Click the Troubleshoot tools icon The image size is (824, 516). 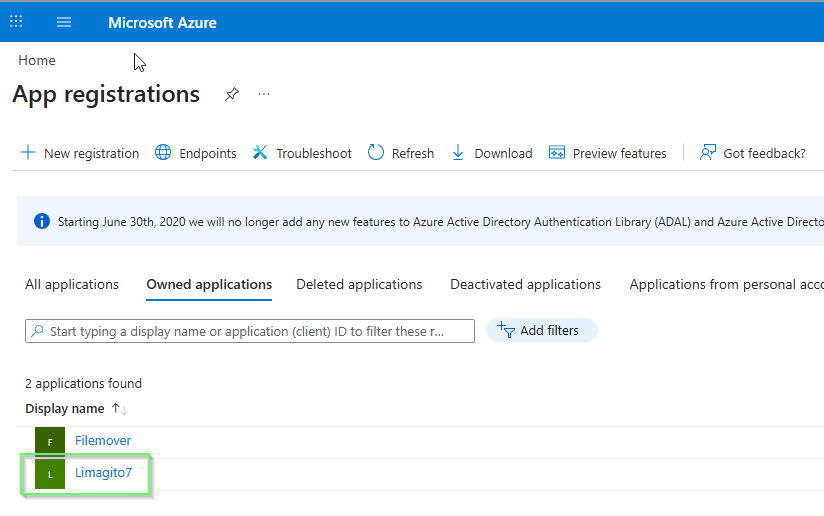[260, 152]
